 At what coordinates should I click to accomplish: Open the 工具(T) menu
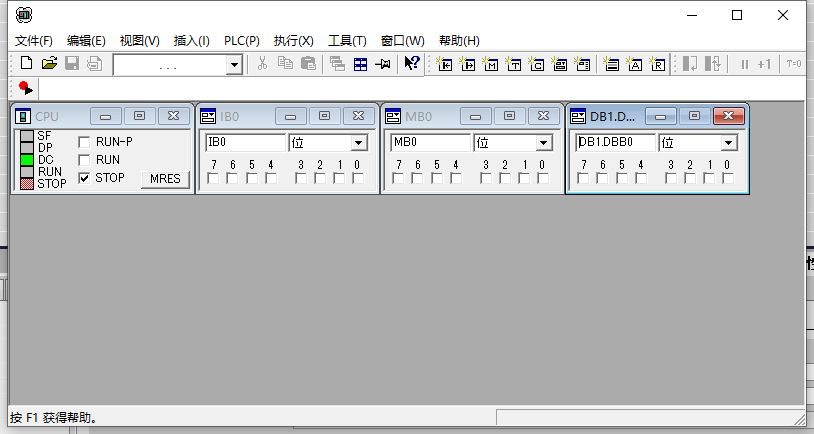point(347,41)
